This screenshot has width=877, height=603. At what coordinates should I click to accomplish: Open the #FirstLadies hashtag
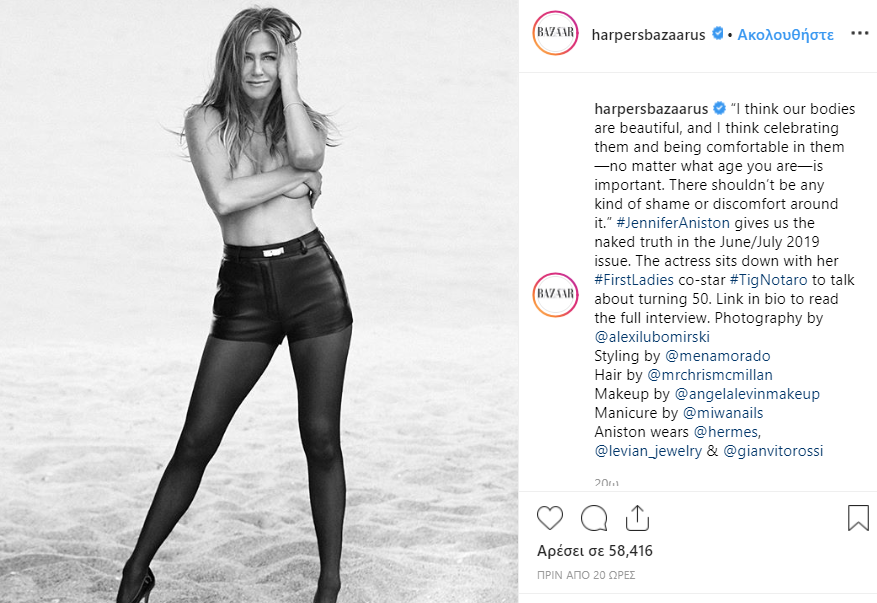(634, 280)
